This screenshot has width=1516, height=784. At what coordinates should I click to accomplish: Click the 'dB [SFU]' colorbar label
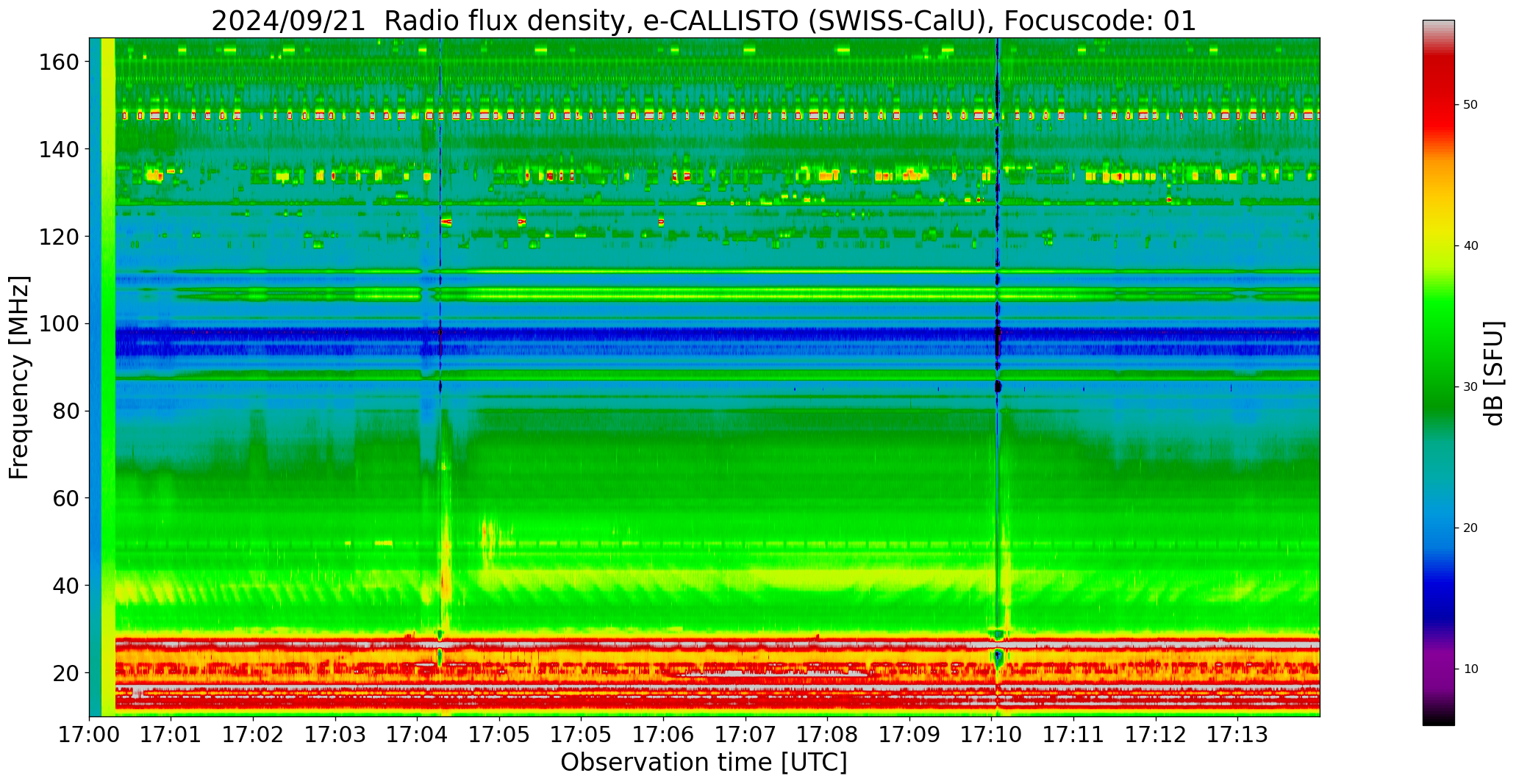pyautogui.click(x=1493, y=373)
